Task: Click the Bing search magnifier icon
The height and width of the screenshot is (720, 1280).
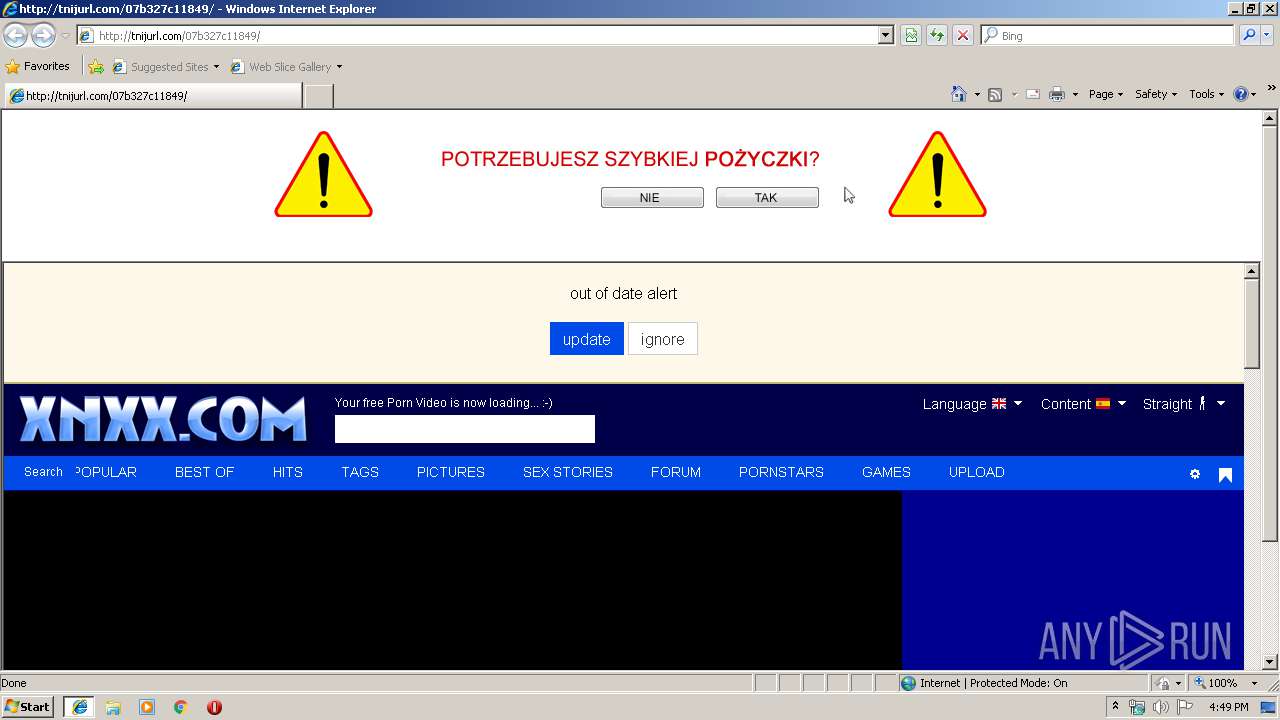Action: (x=1248, y=35)
